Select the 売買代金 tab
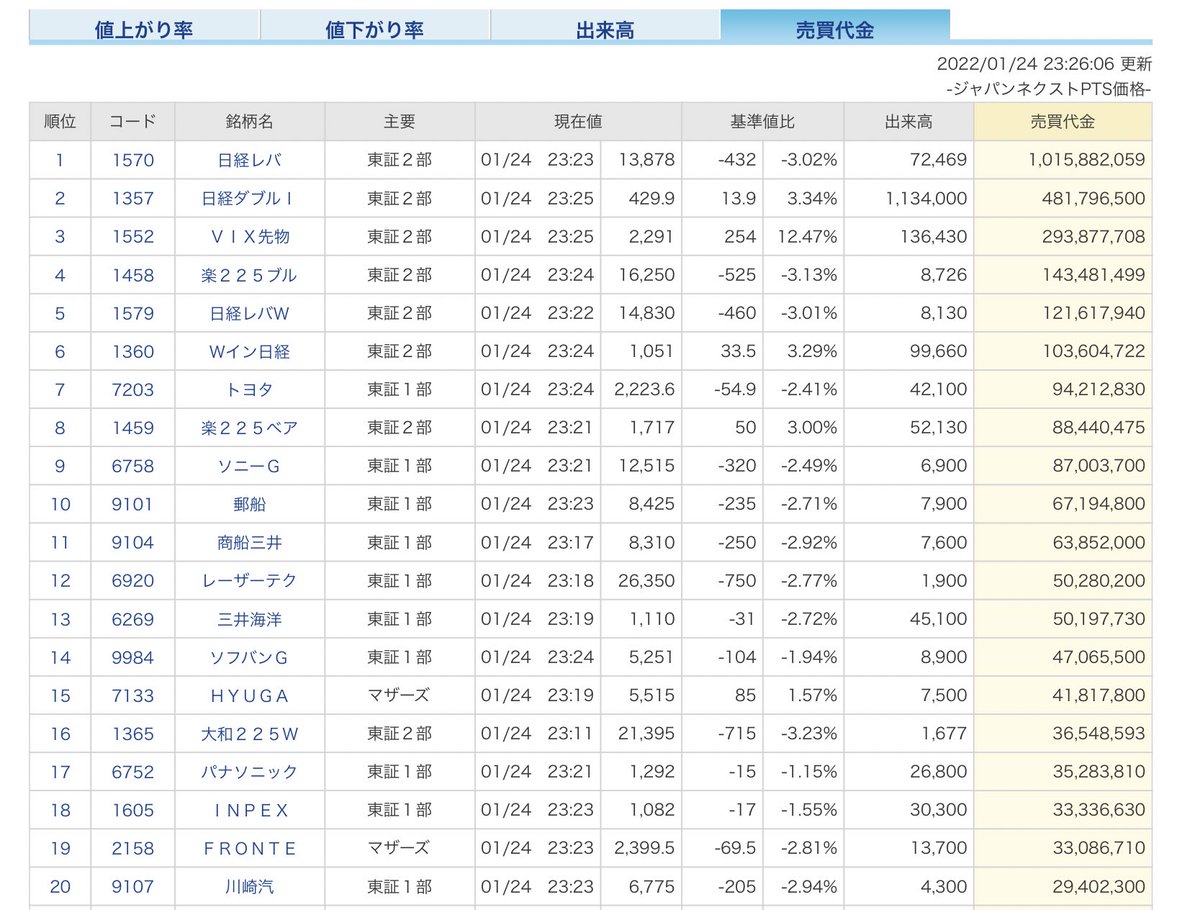The width and height of the screenshot is (1200, 910). pos(835,27)
